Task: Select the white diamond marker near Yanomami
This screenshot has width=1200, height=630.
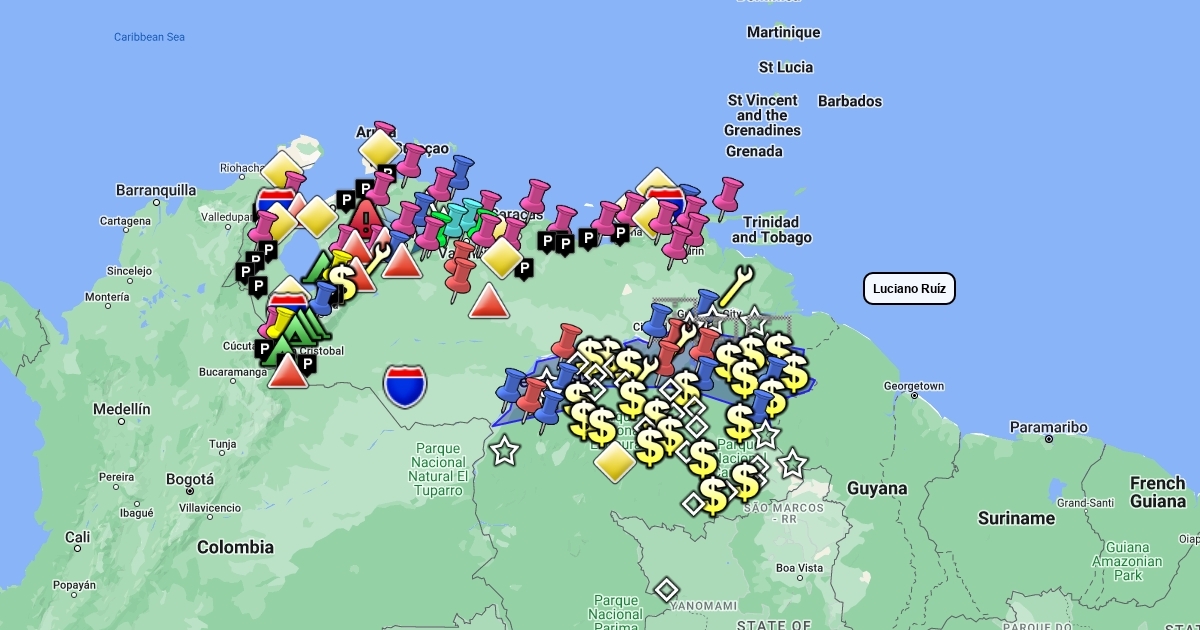Action: [x=666, y=589]
